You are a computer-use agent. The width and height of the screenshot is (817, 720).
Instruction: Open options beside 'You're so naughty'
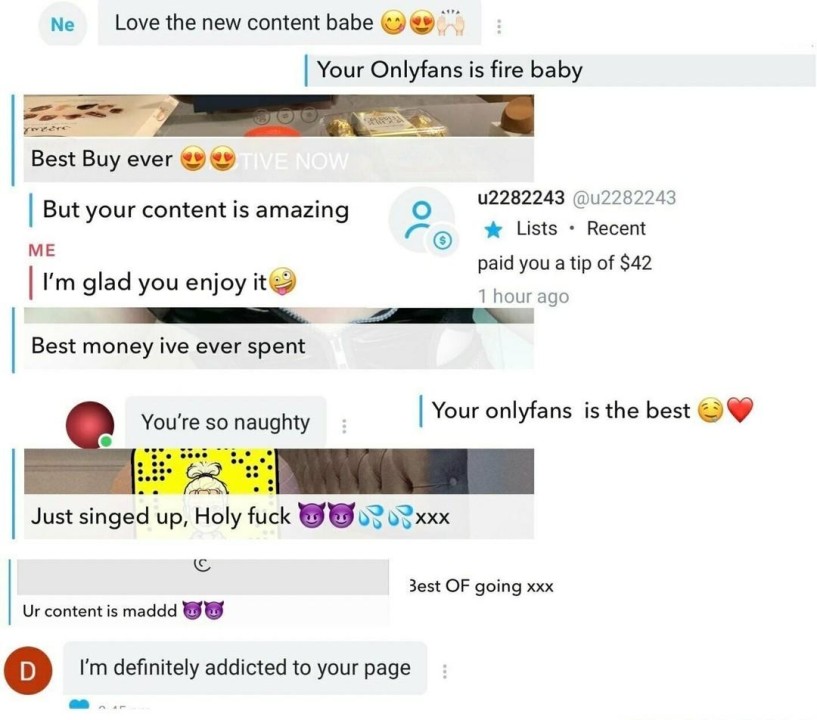pyautogui.click(x=344, y=426)
